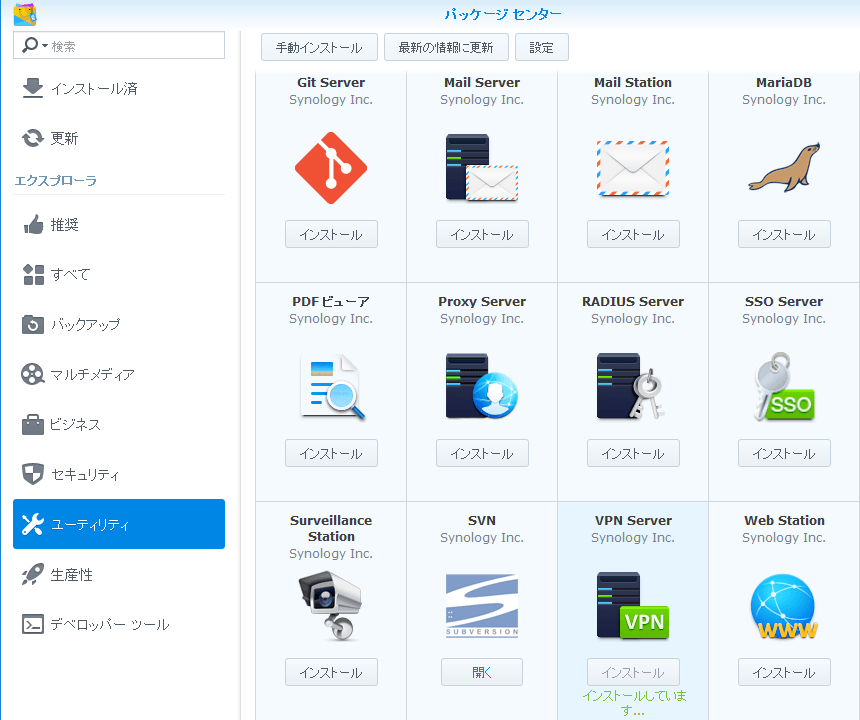Screen dimensions: 860x720
Task: Click the Web Station globe icon
Action: point(784,606)
